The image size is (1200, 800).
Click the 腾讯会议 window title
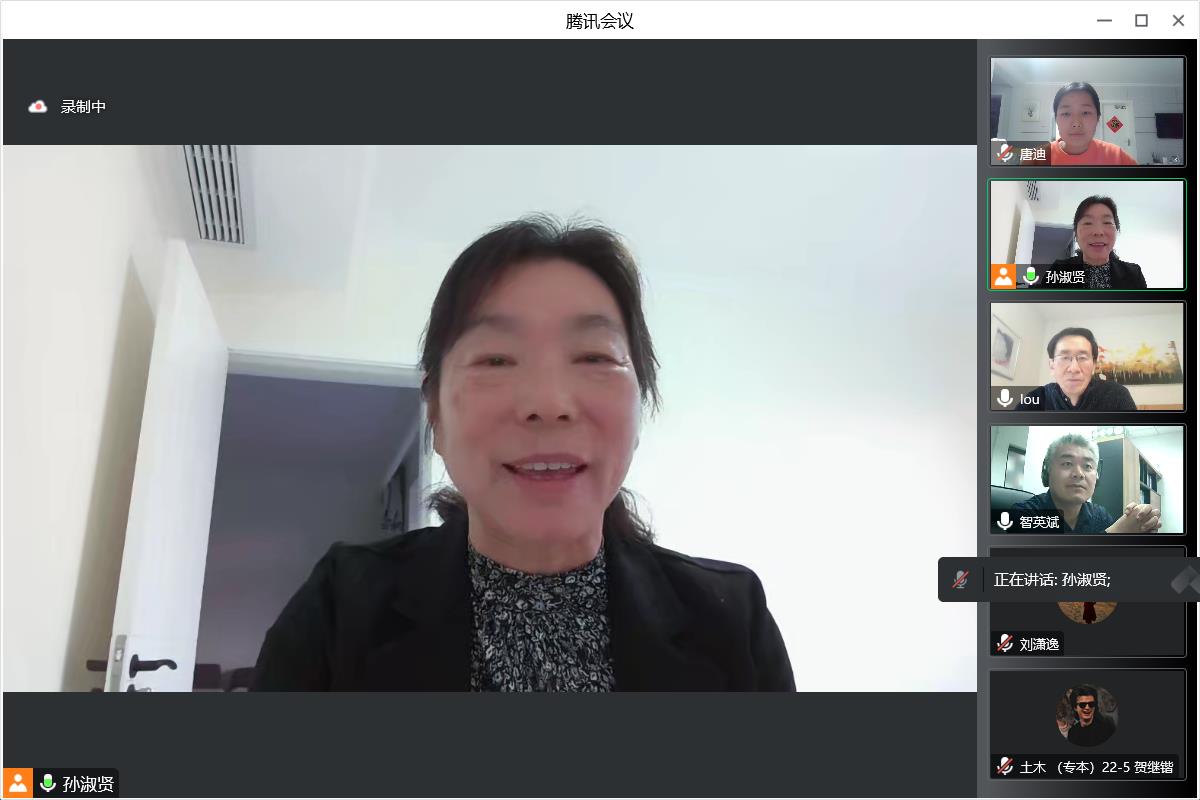pyautogui.click(x=600, y=20)
